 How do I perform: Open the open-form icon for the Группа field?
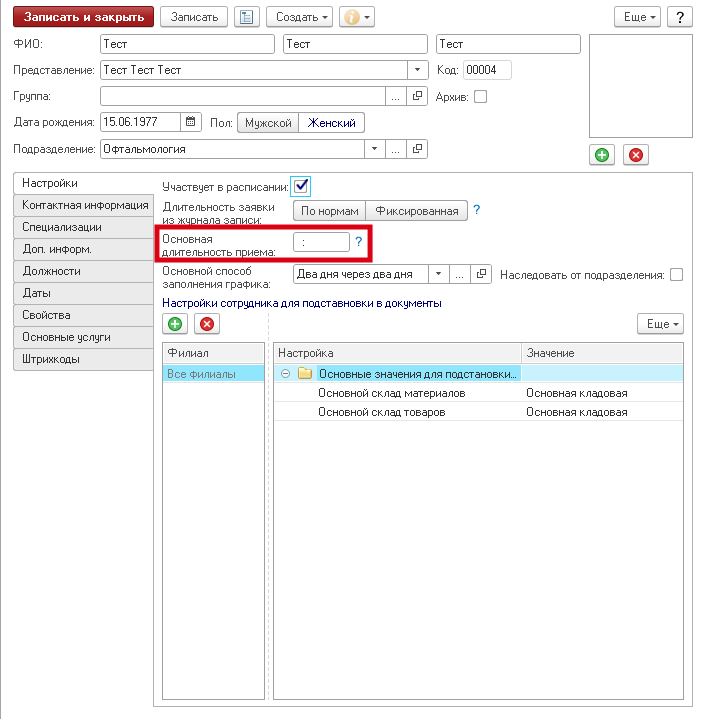[x=418, y=97]
